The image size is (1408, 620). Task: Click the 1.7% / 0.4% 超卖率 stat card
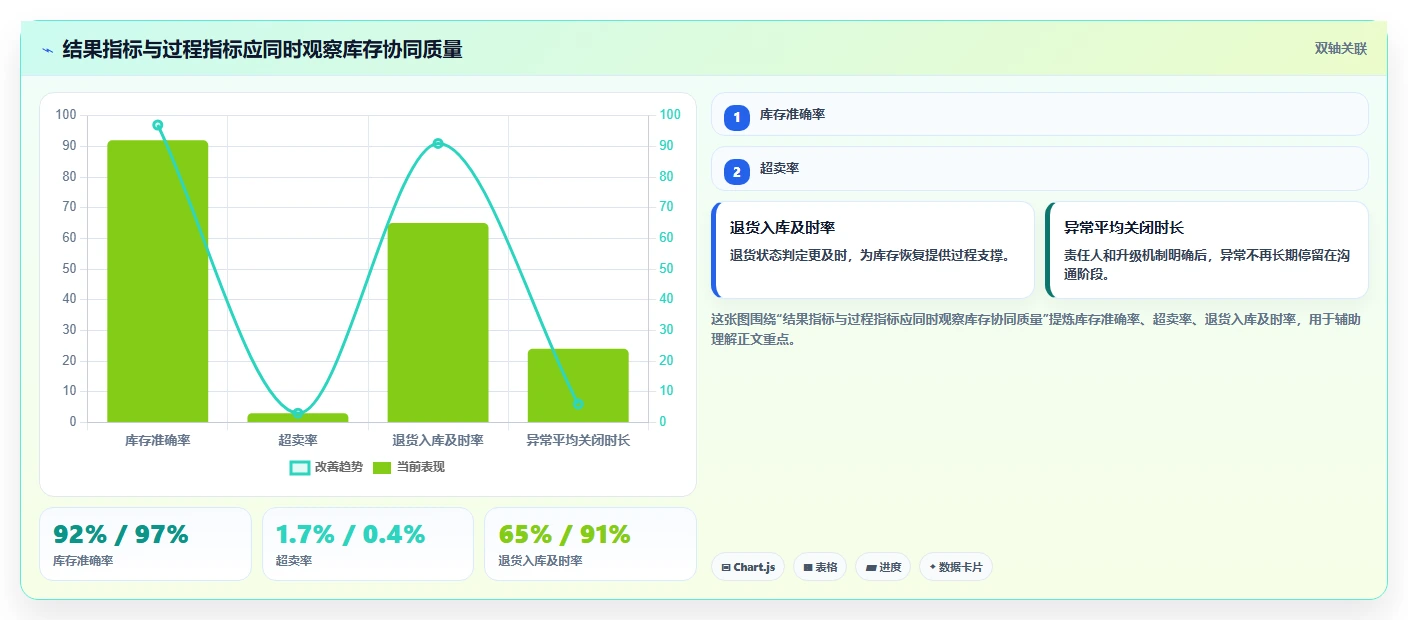point(368,544)
